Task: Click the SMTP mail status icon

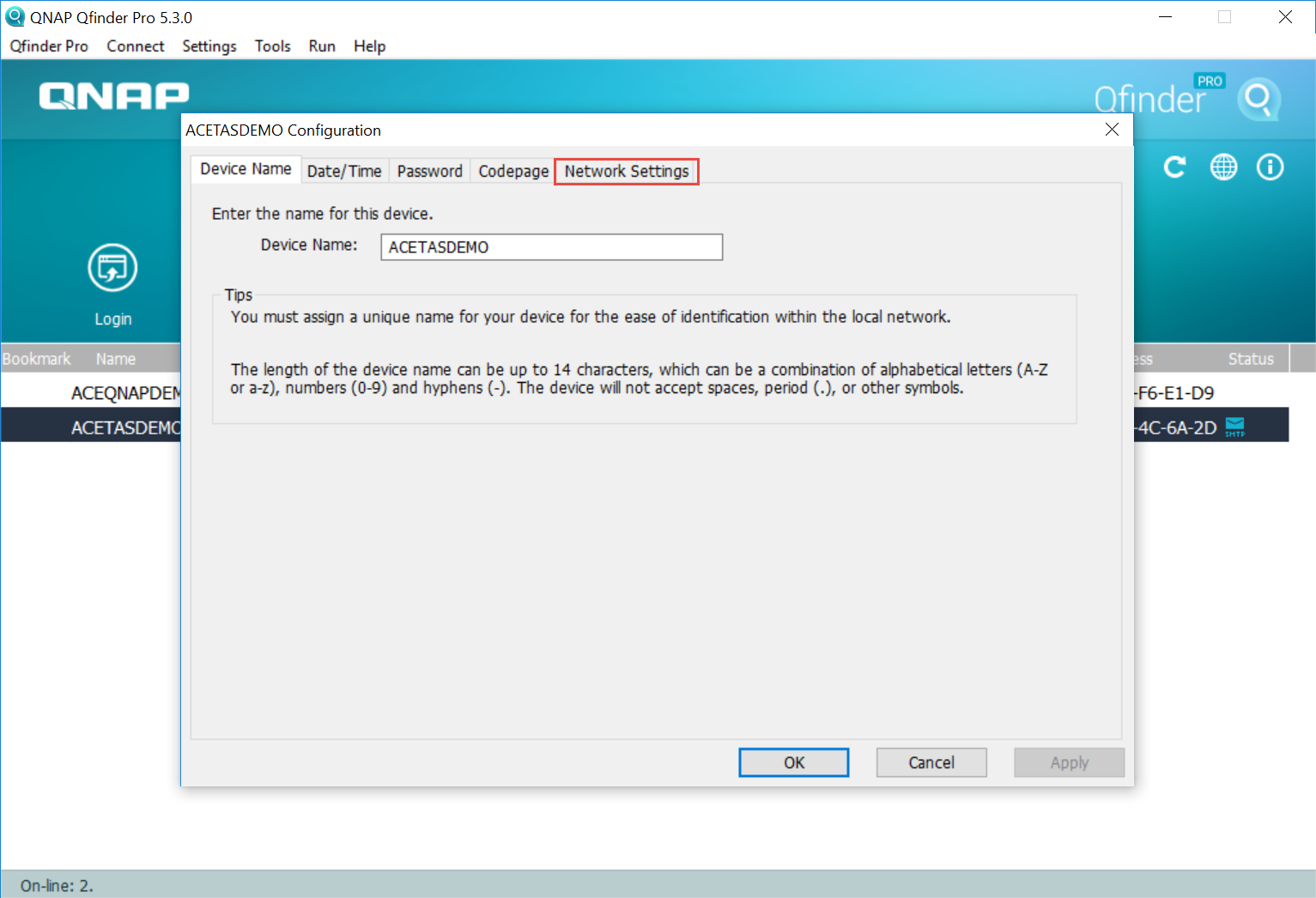Action: 1234,427
